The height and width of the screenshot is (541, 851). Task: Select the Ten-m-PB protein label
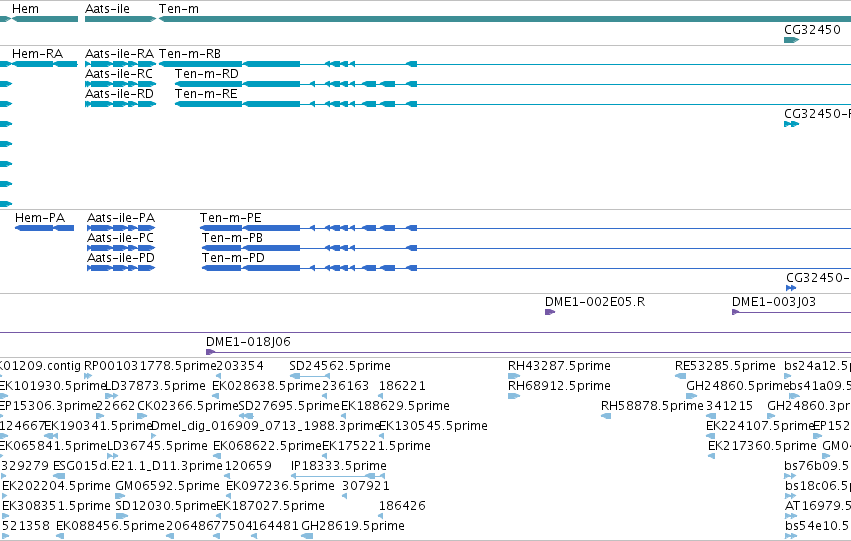coord(232,238)
